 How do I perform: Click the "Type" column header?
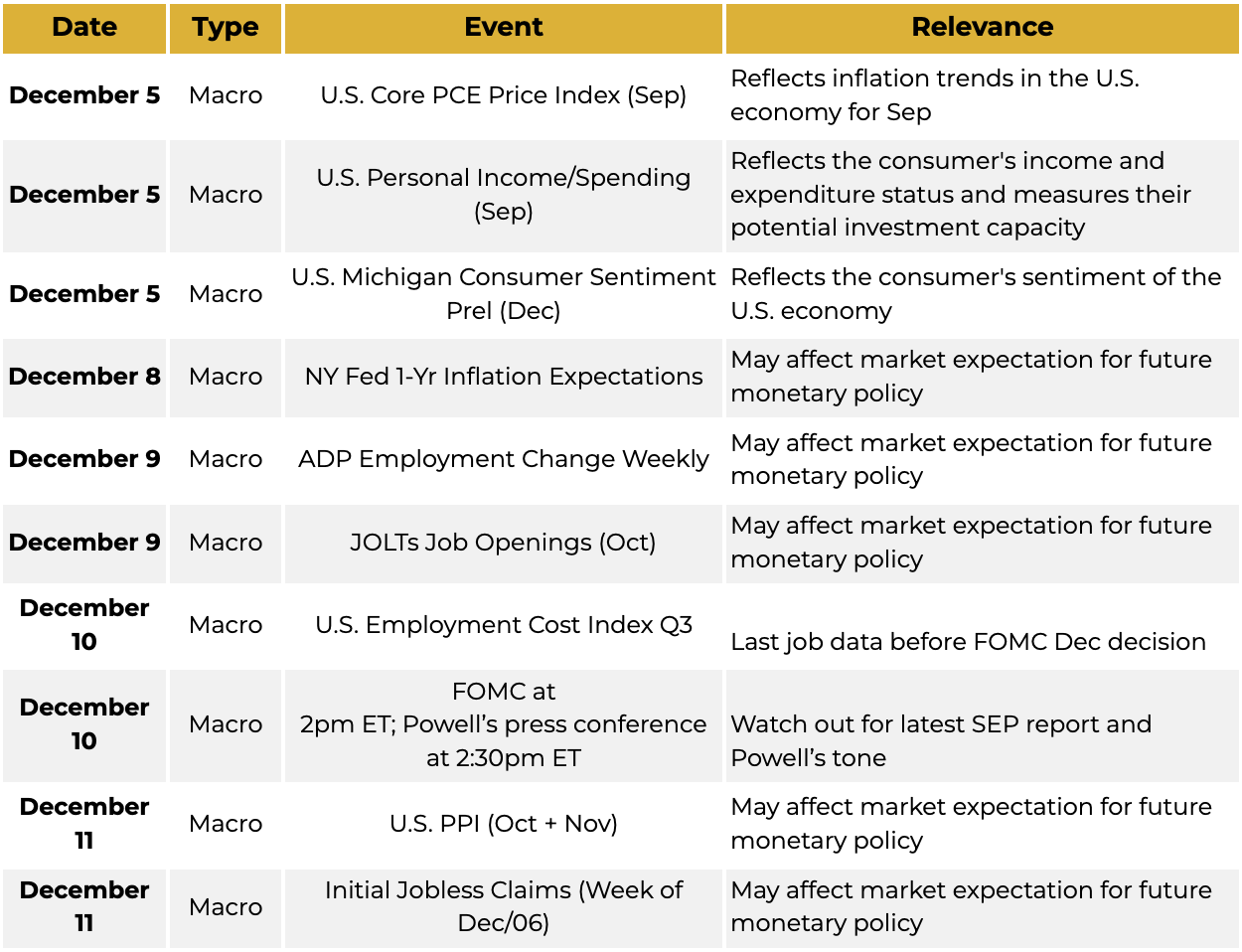[226, 28]
